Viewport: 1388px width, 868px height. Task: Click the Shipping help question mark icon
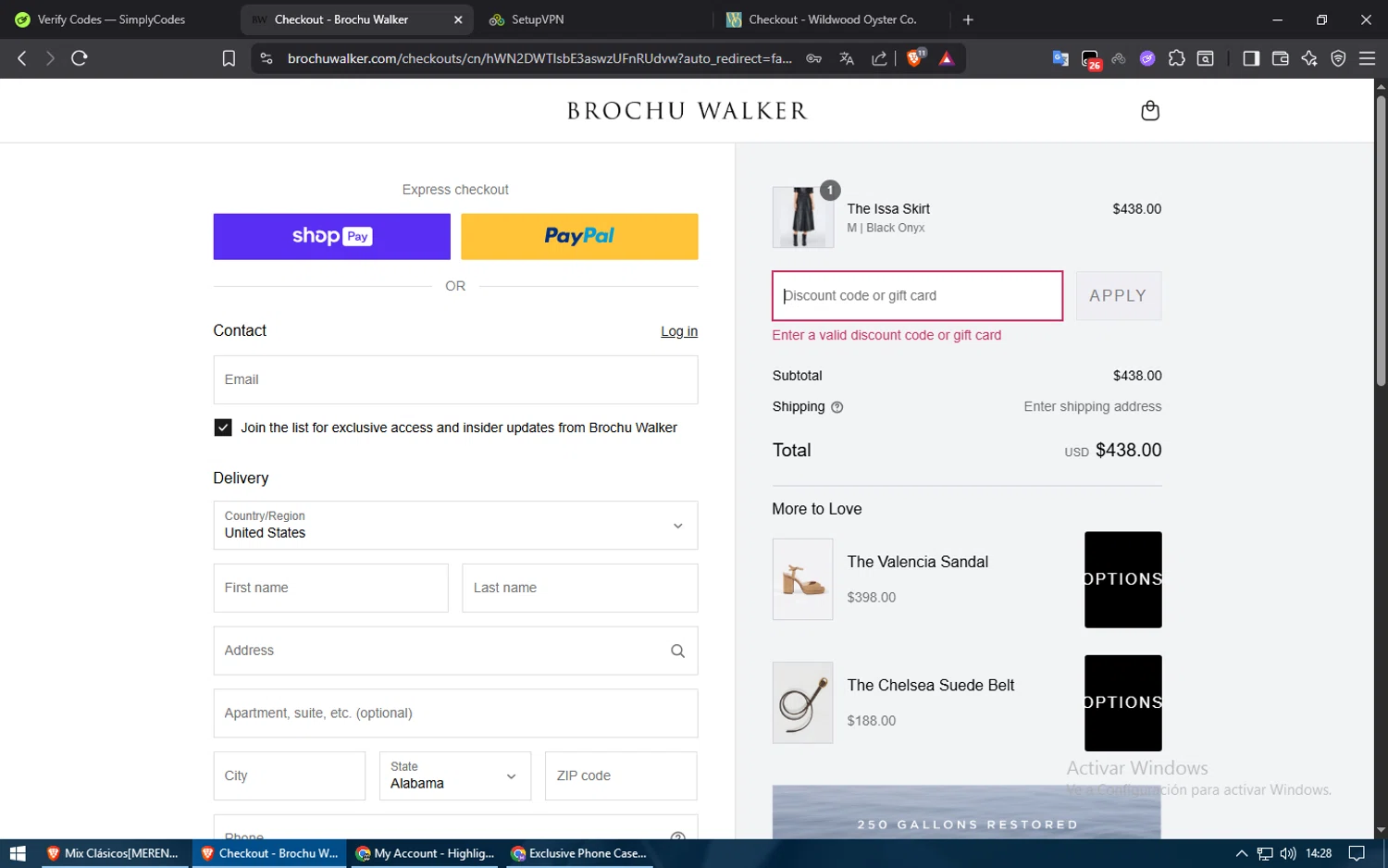tap(837, 407)
